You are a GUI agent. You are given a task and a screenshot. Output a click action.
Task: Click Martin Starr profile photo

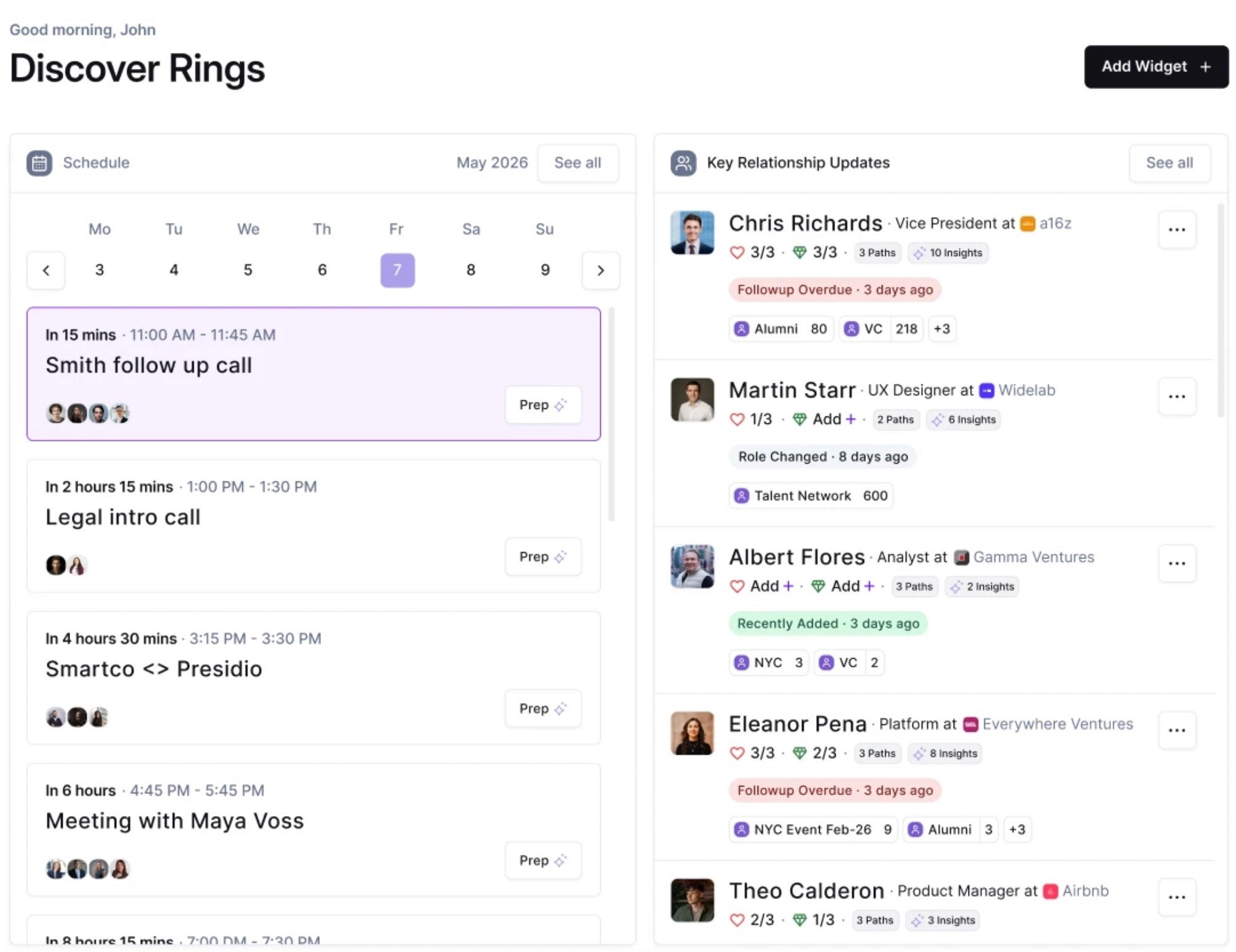[x=692, y=400]
